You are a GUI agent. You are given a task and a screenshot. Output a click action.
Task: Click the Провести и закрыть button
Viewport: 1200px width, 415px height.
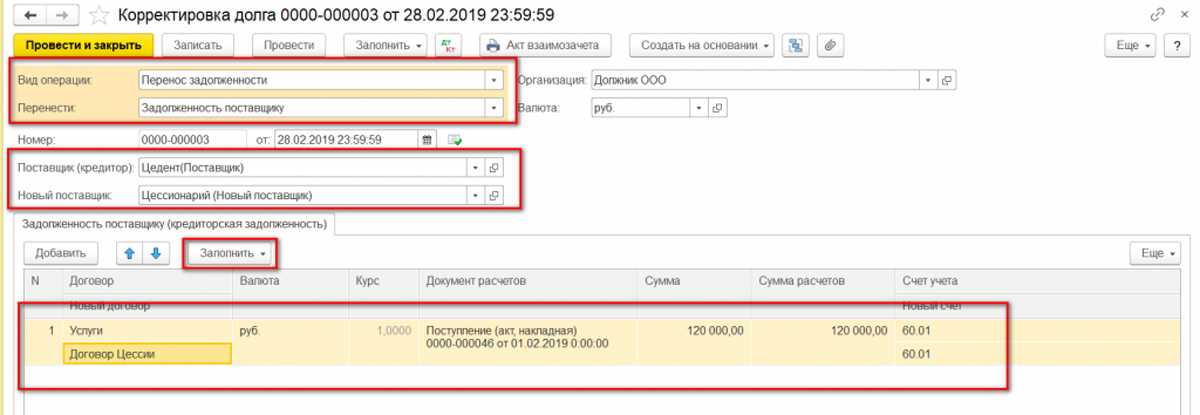84,45
